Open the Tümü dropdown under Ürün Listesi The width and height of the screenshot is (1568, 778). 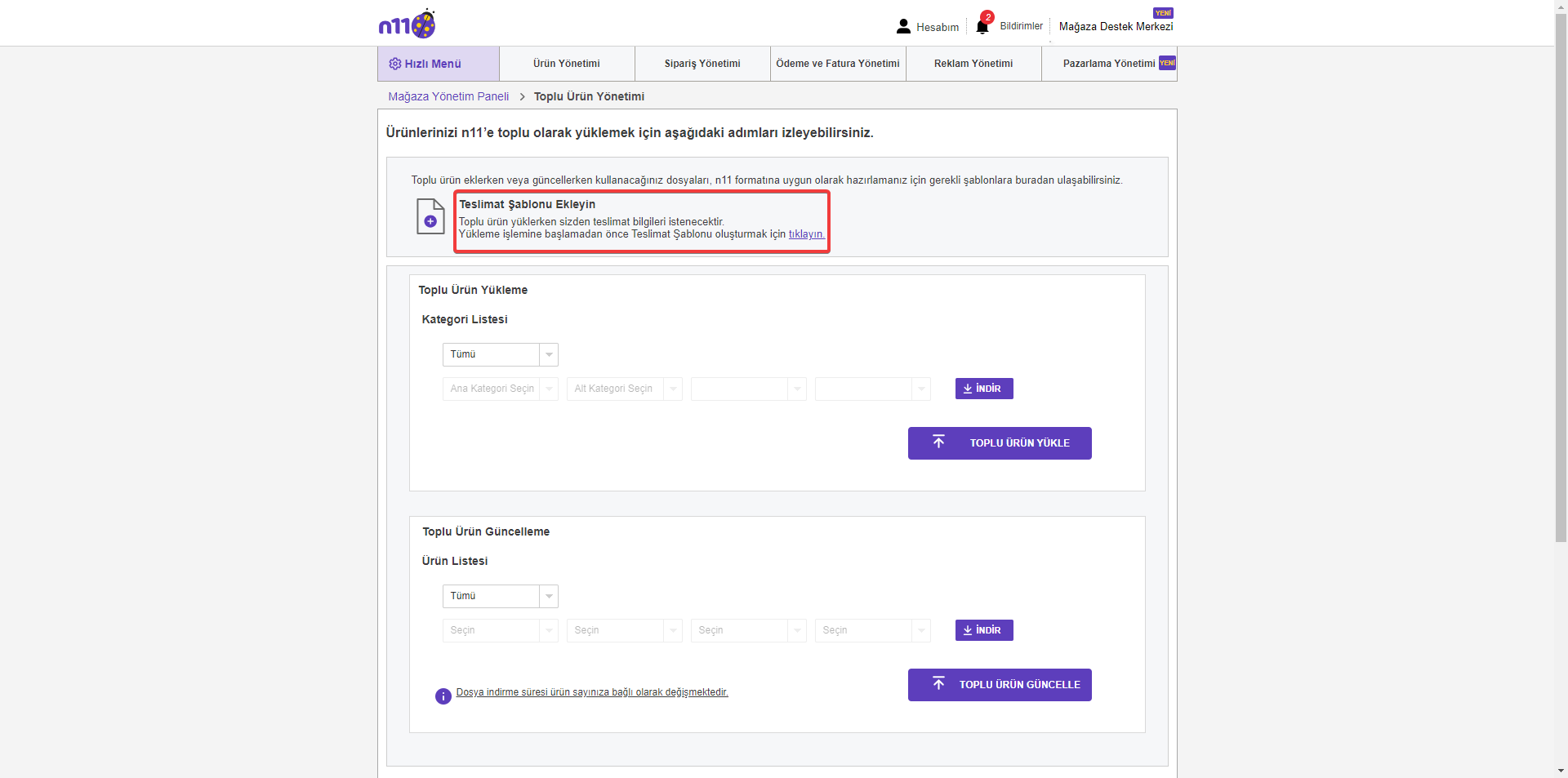[x=501, y=596]
